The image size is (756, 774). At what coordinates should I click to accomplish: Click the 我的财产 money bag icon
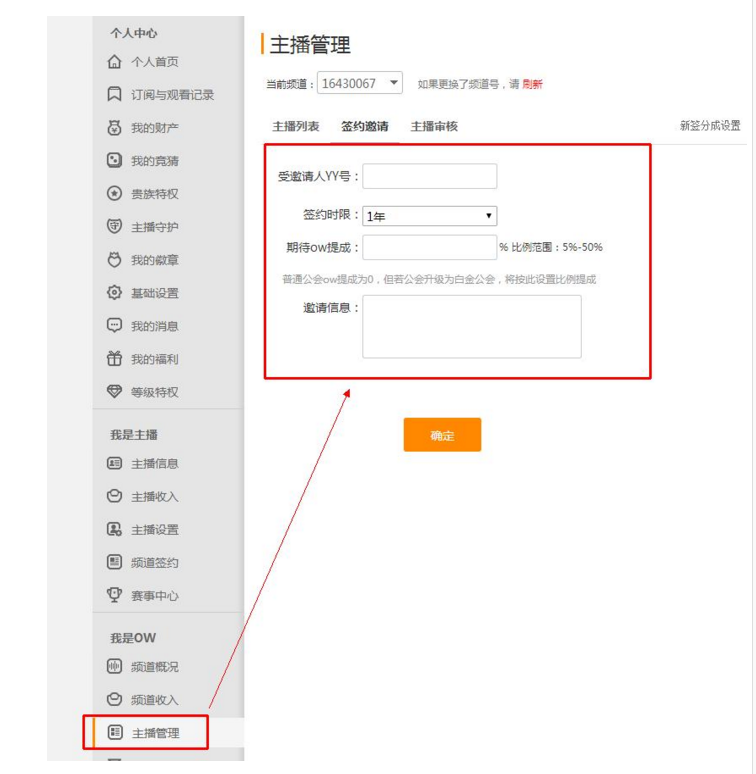coord(114,128)
